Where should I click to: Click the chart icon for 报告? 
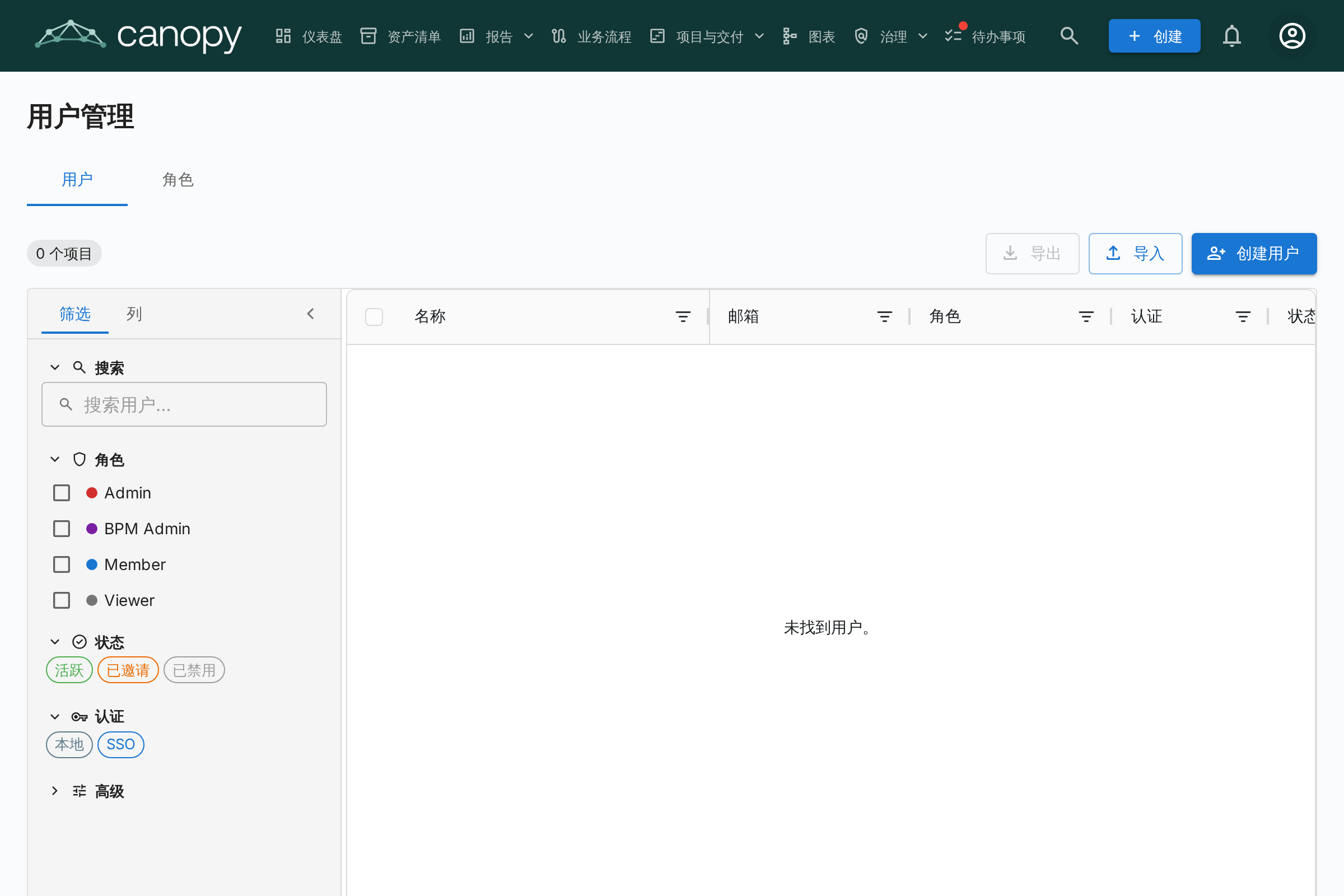[467, 36]
